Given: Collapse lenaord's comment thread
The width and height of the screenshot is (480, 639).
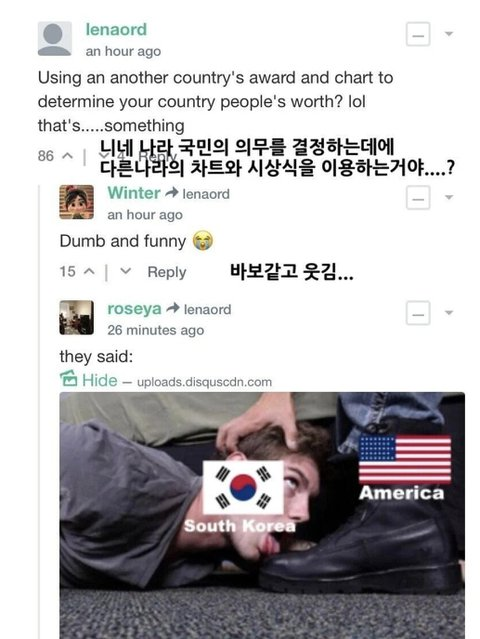Looking at the screenshot, I should 418,34.
